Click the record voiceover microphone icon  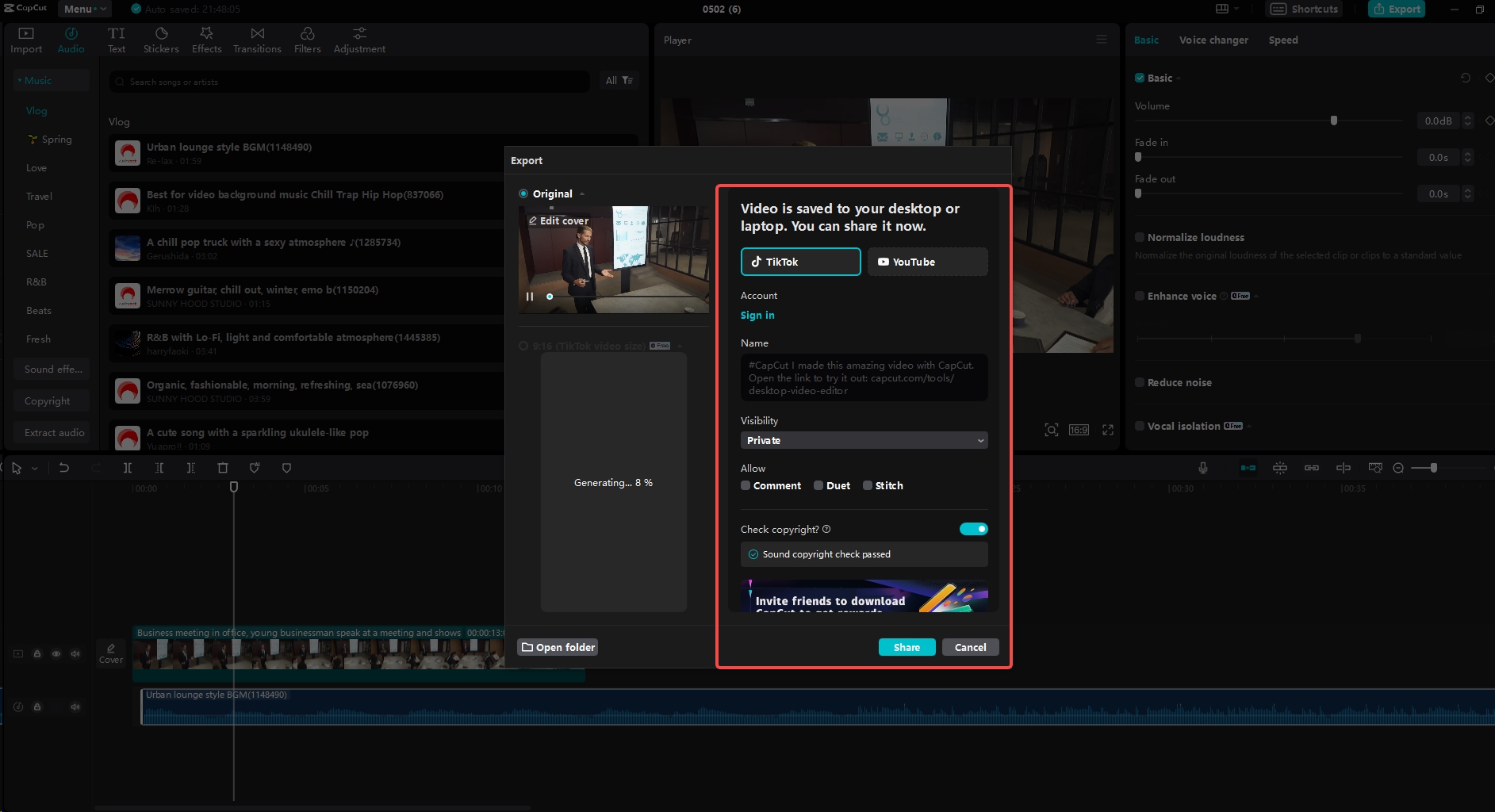click(1202, 468)
